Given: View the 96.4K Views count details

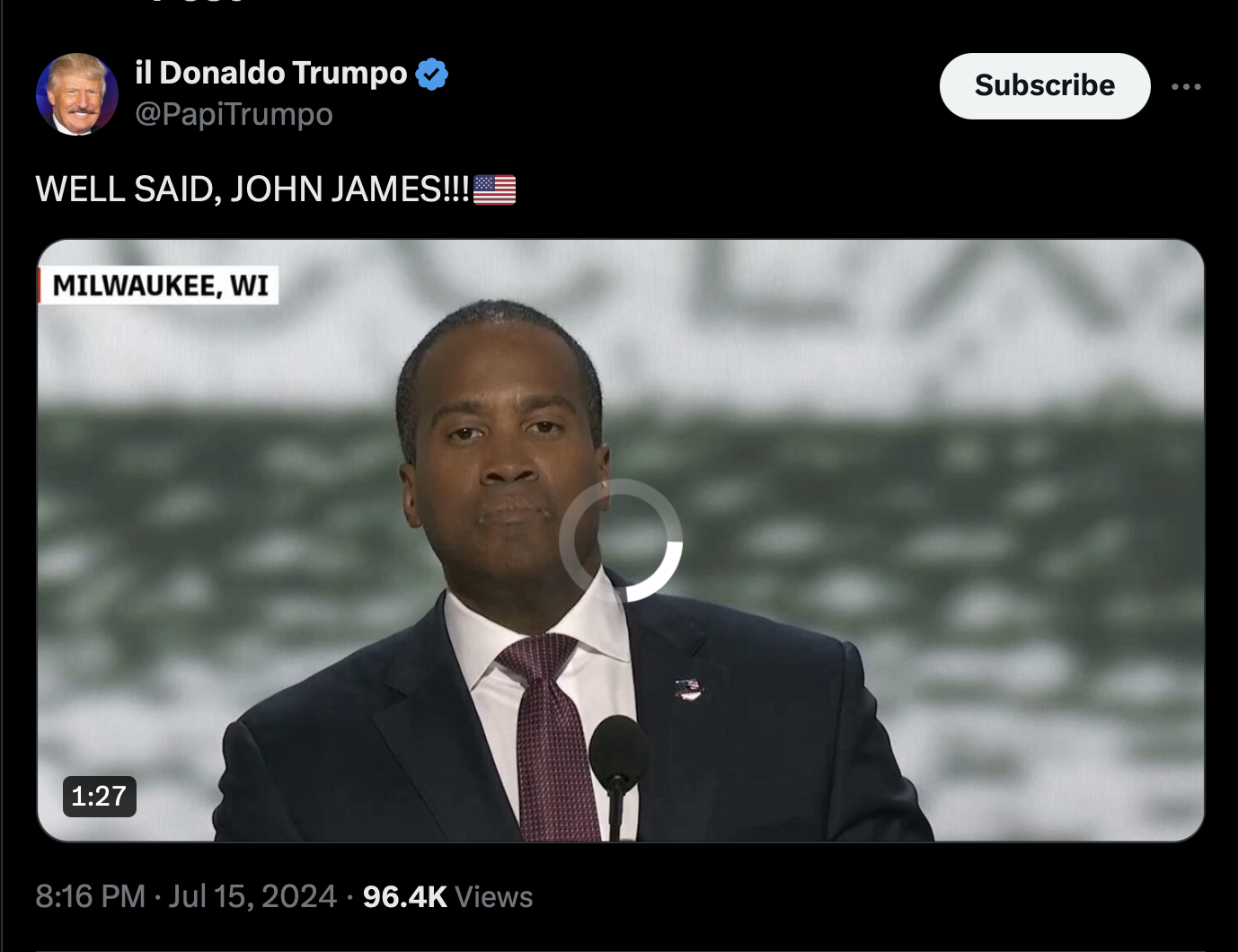Looking at the screenshot, I should click(x=447, y=896).
